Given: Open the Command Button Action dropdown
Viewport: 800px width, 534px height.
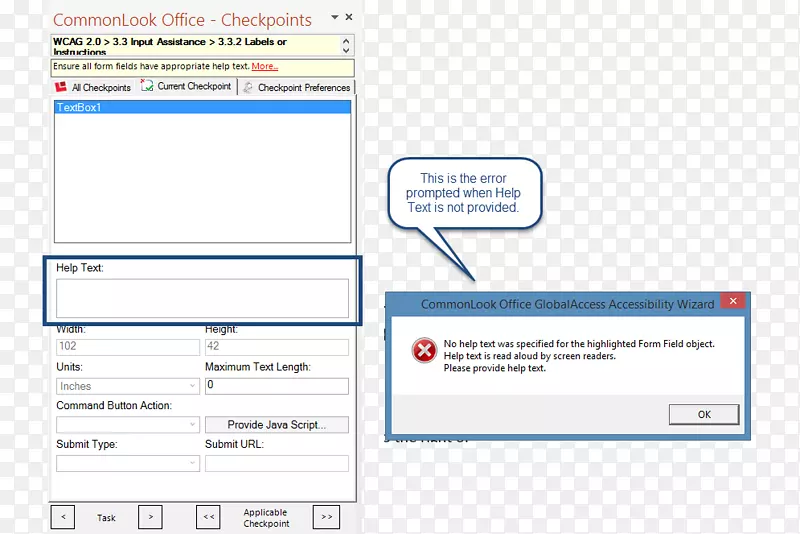Looking at the screenshot, I should (x=128, y=424).
